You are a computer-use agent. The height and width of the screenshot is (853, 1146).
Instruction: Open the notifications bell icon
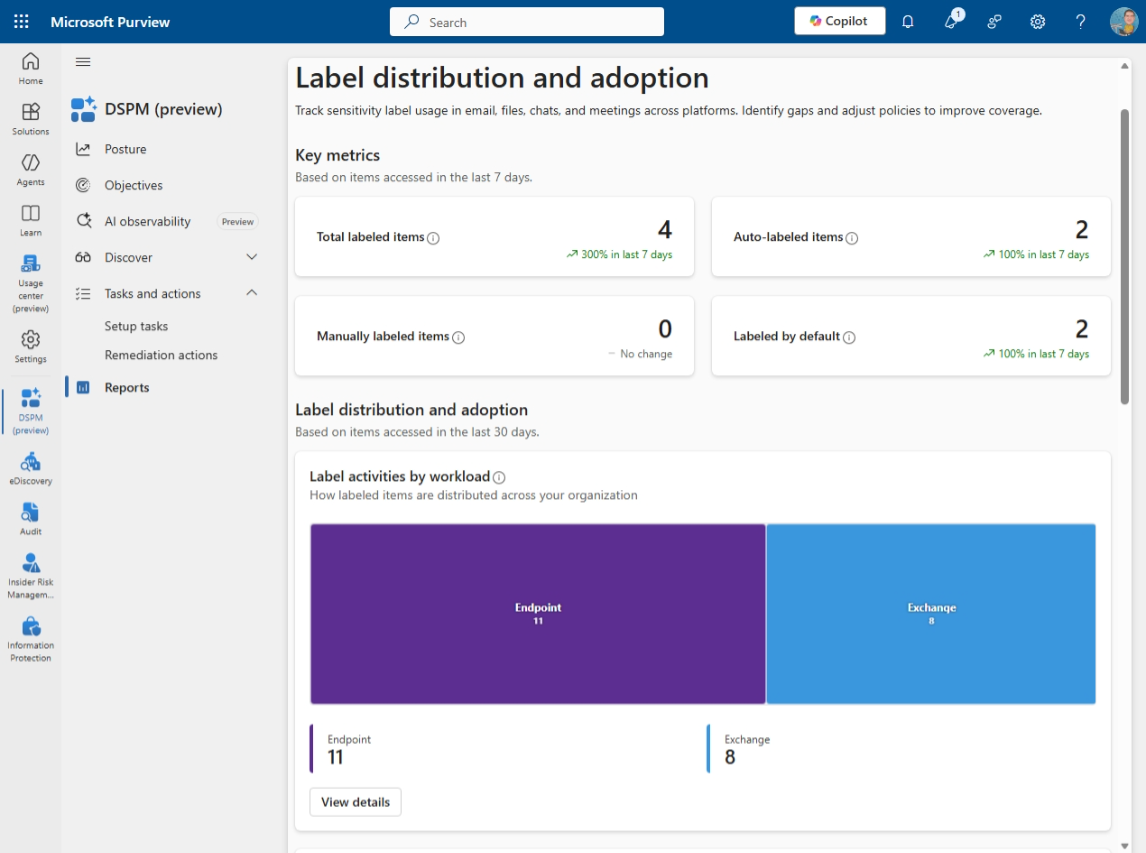tap(908, 21)
